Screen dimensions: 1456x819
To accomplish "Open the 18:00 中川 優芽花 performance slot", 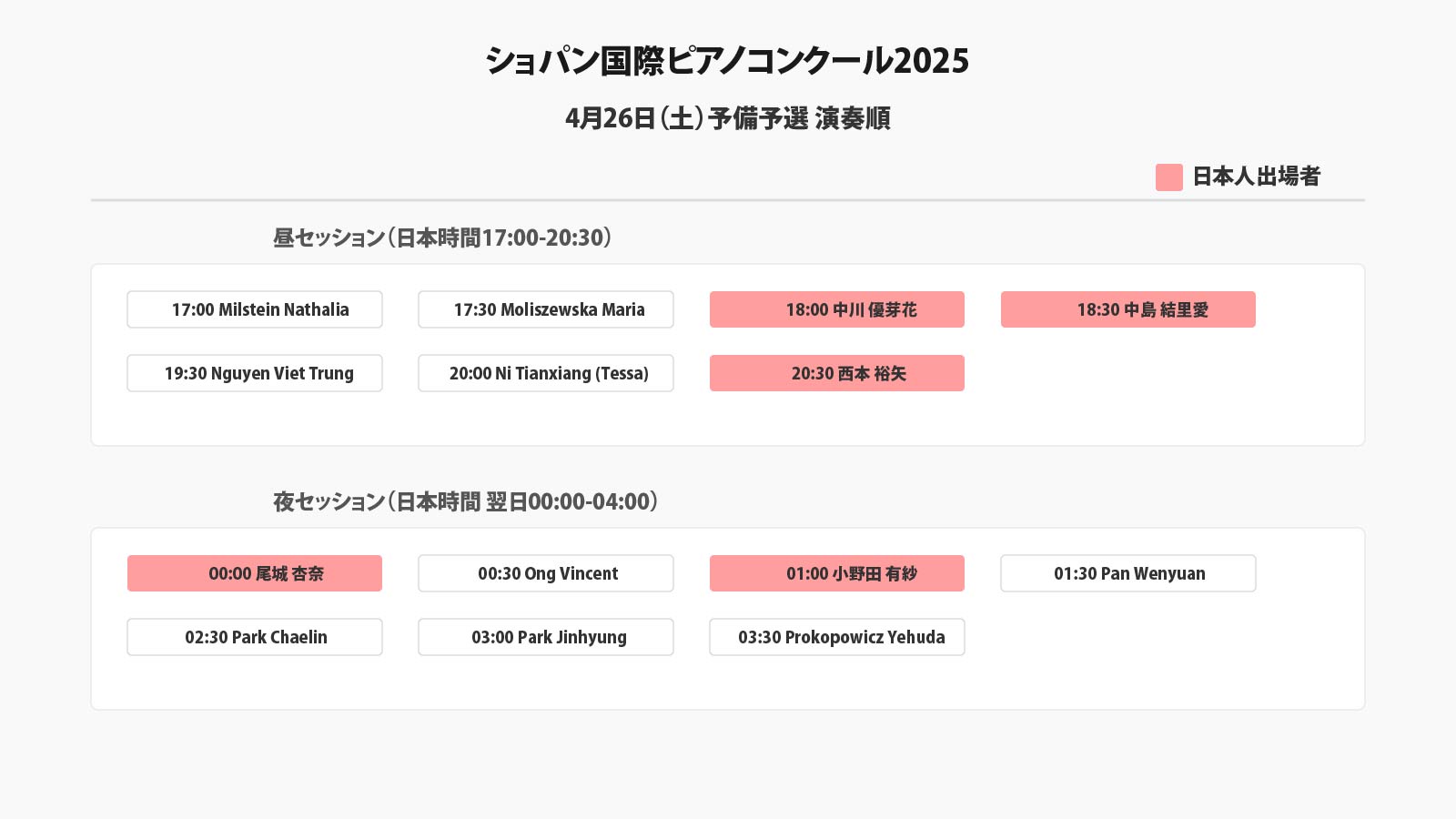I will click(837, 309).
